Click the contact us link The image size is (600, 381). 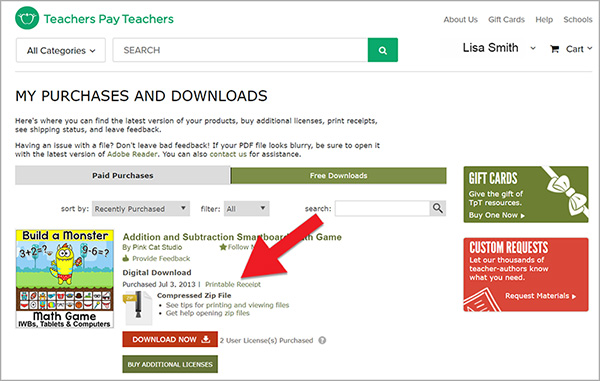click(x=228, y=154)
